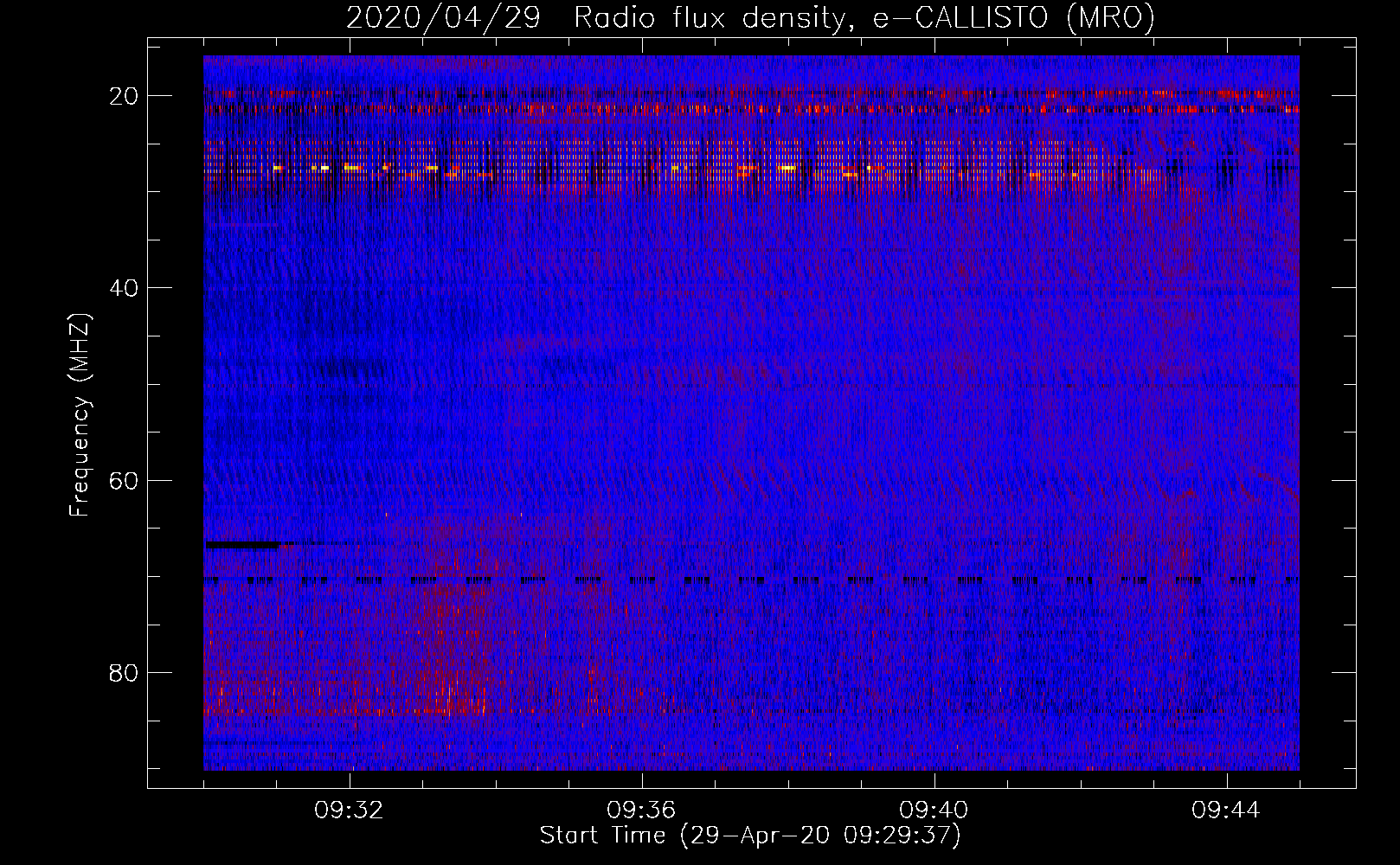Click the '09:36' time tick label
Screen dimensions: 1400x865
(x=641, y=811)
